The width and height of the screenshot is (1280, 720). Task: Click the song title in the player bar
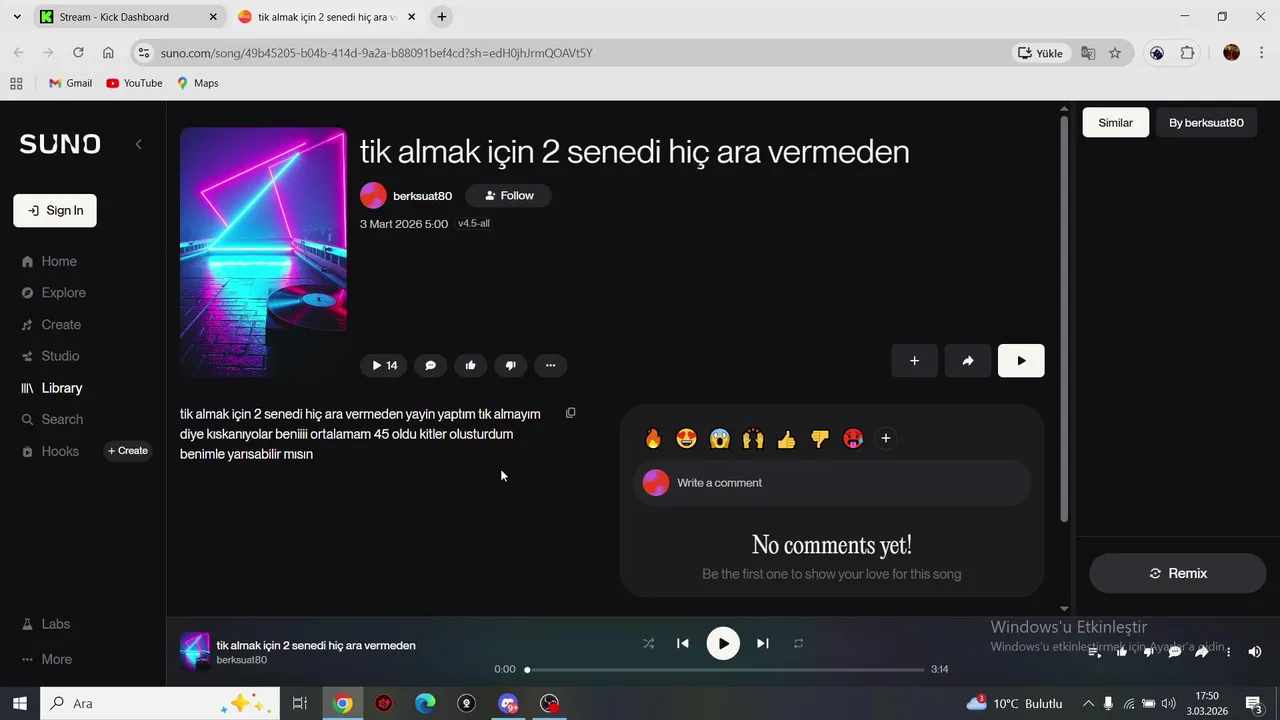click(x=316, y=645)
